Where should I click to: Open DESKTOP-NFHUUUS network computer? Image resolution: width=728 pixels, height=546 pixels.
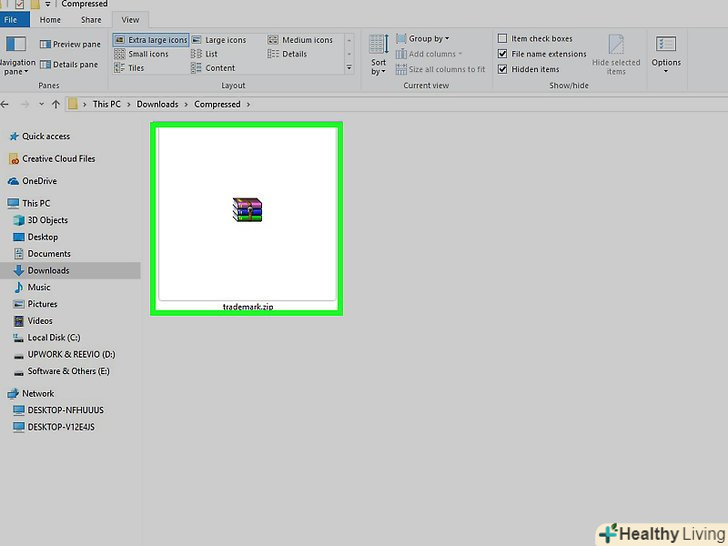click(x=58, y=410)
